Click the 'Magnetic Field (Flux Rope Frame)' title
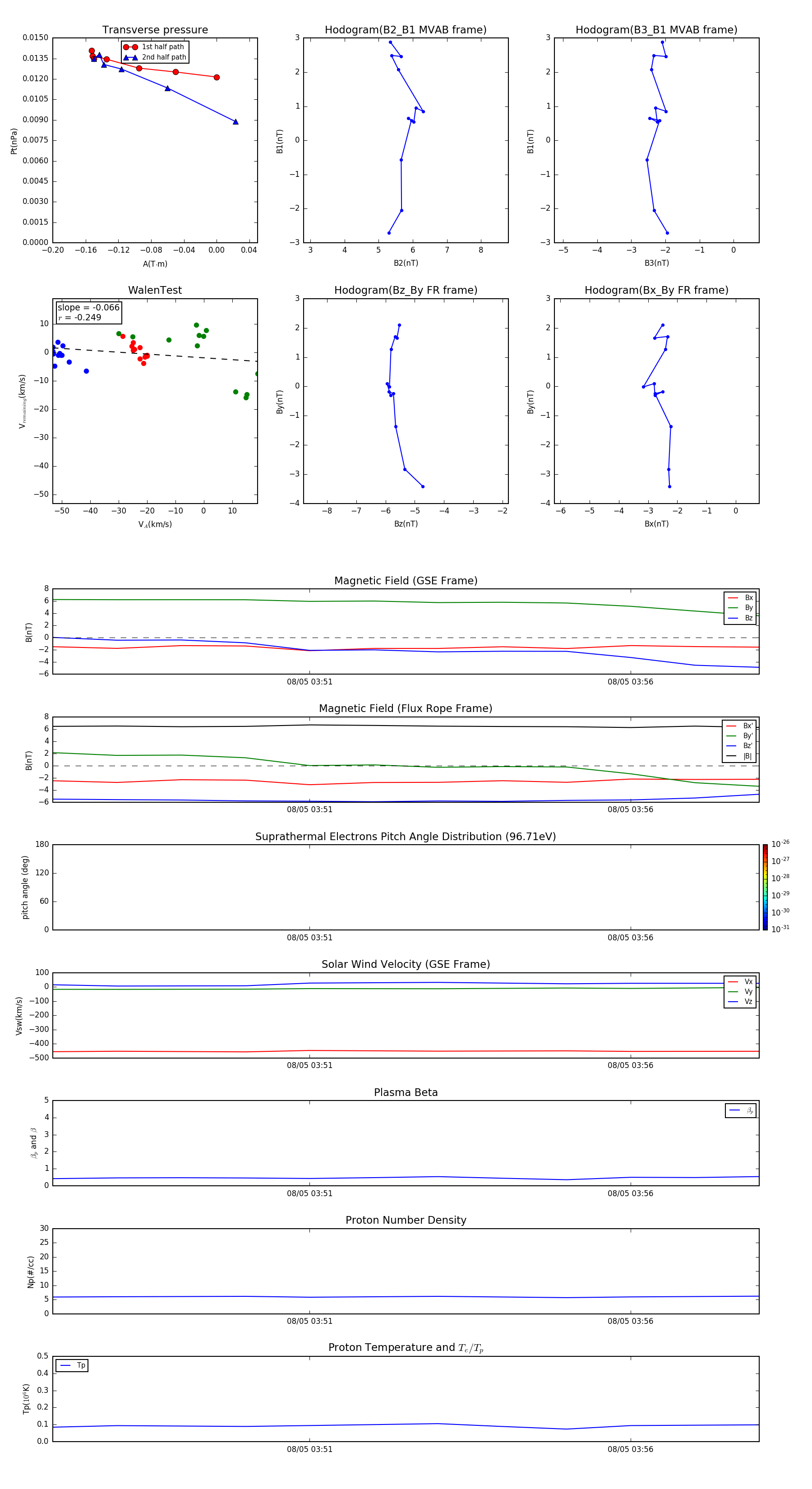Image resolution: width=812 pixels, height=1489 pixels. [x=406, y=709]
